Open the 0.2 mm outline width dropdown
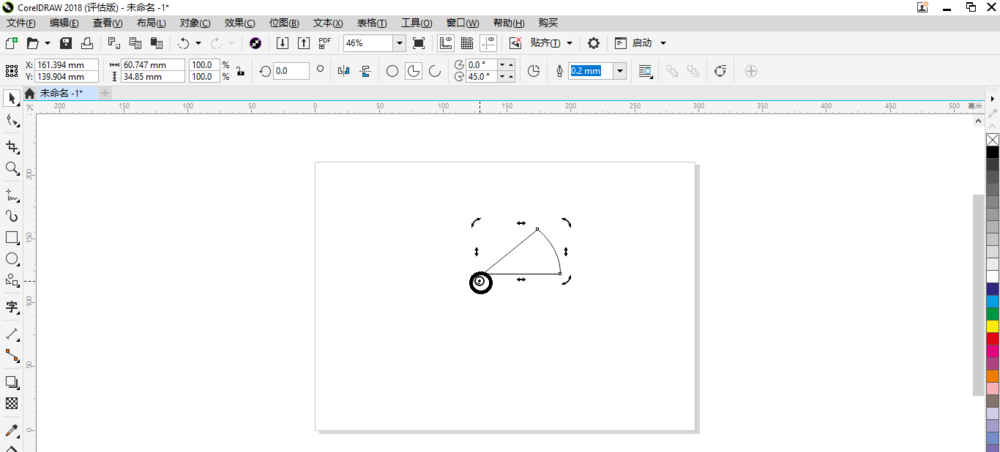The width and height of the screenshot is (1000, 452). pos(620,71)
